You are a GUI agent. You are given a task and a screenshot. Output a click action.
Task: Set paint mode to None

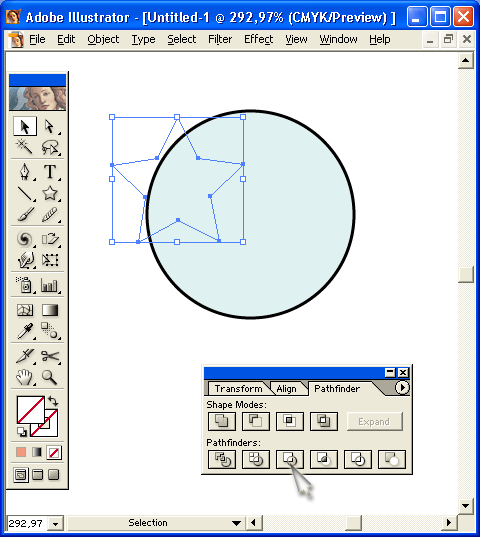click(x=54, y=452)
